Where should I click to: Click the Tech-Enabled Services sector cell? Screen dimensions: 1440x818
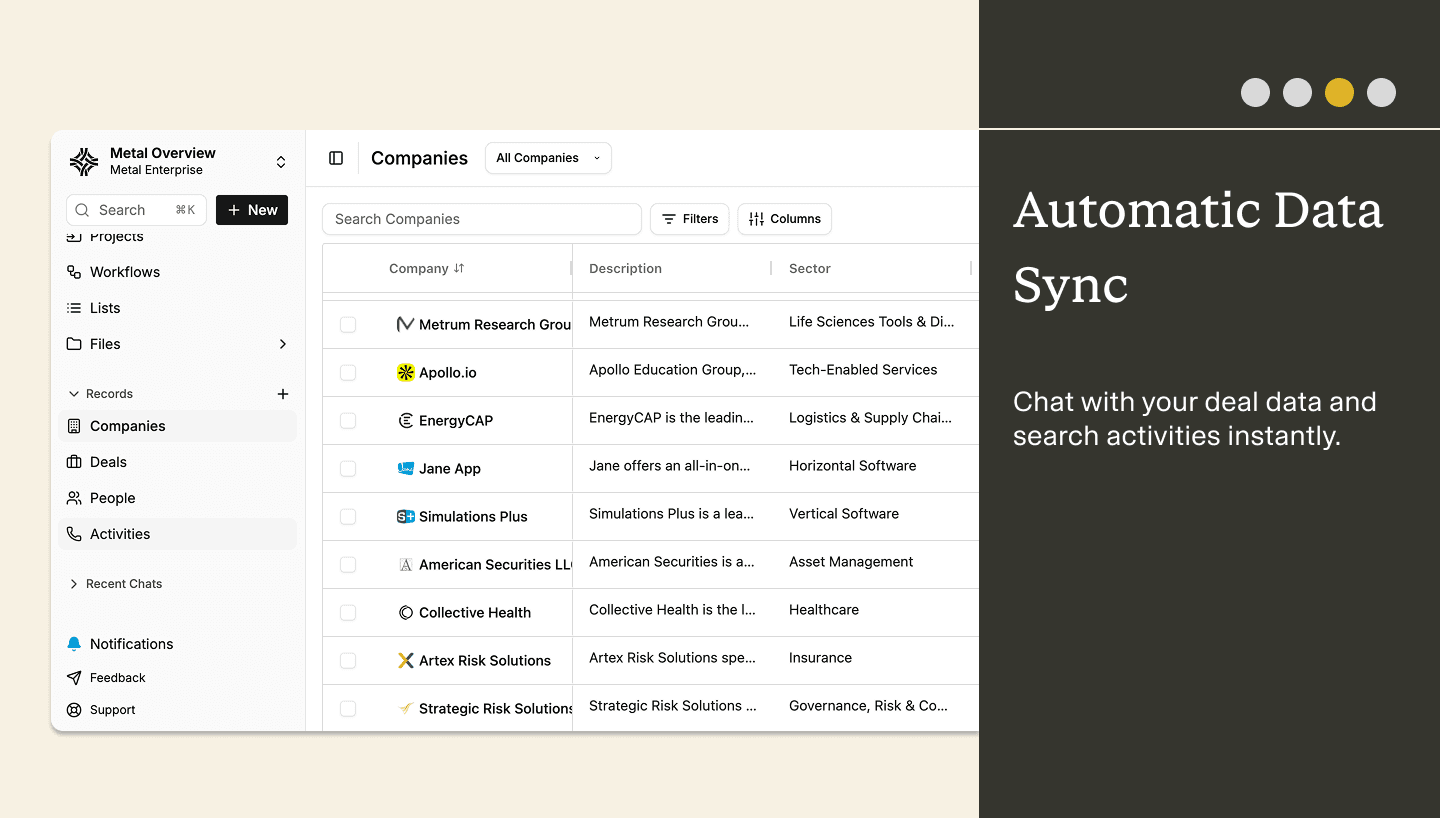tap(863, 370)
